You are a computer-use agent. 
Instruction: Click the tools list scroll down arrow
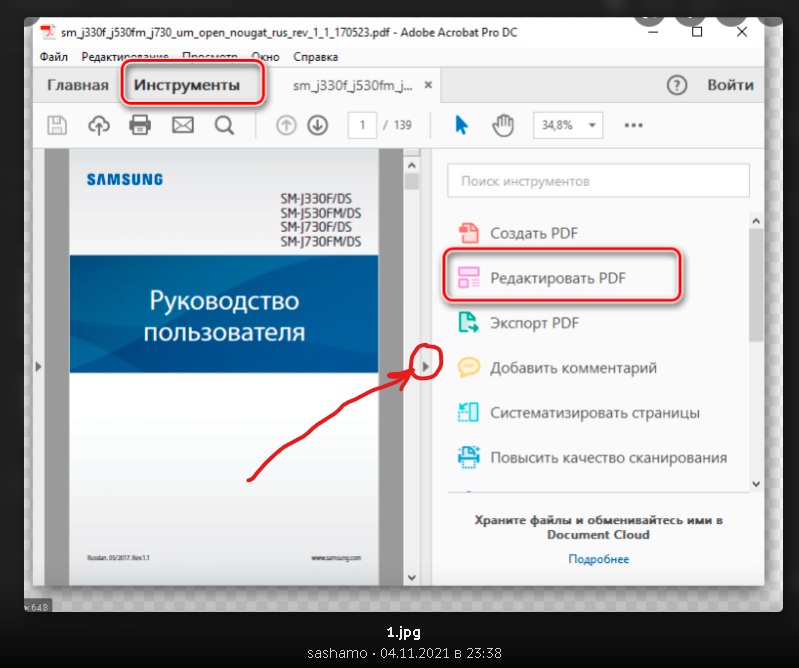click(756, 484)
